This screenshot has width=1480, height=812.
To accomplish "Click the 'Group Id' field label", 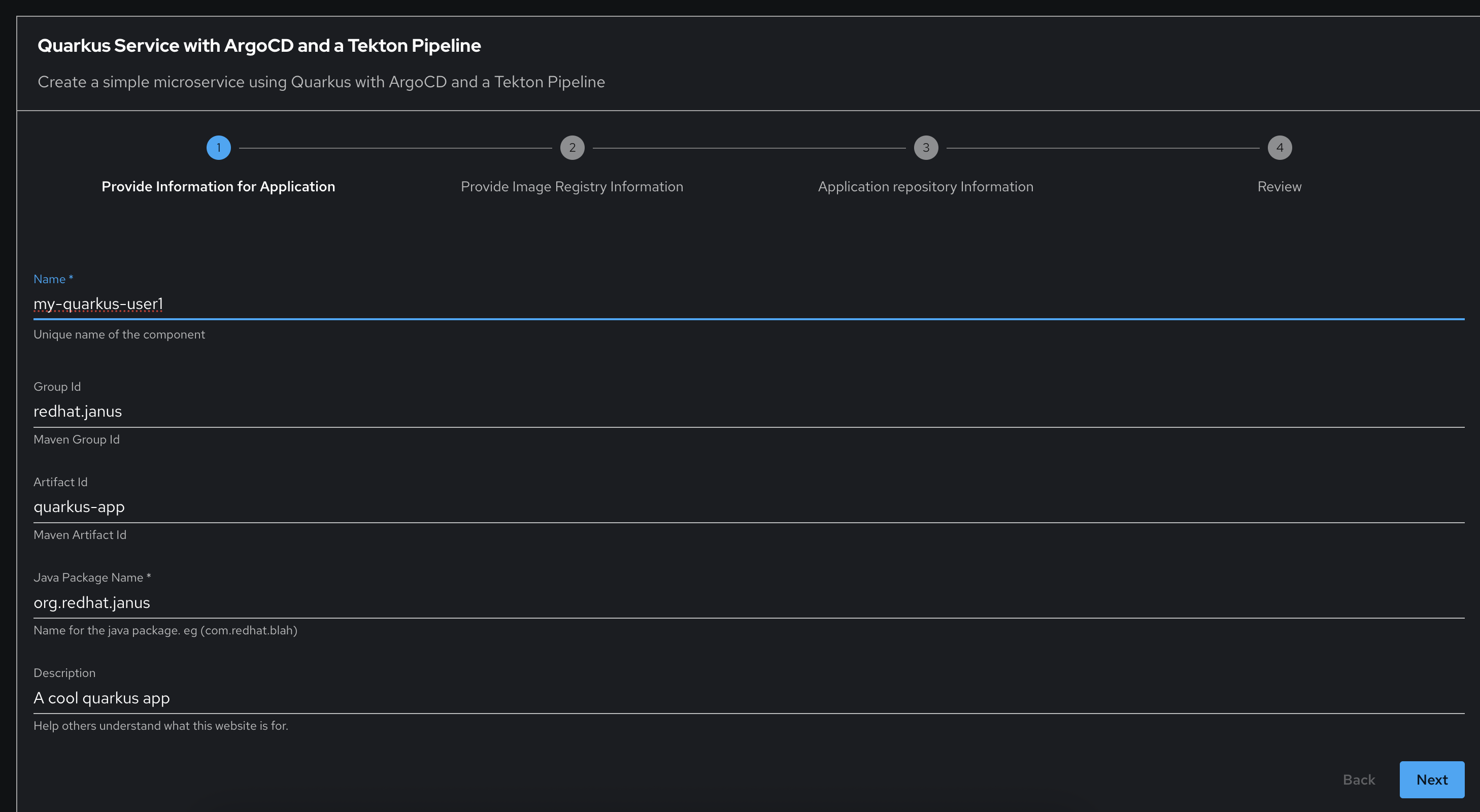I will [x=57, y=387].
